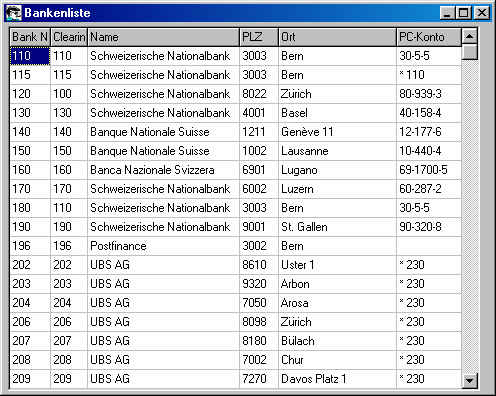496x396 pixels.
Task: Select the Ort cell Uster 1
Action: pos(338,265)
